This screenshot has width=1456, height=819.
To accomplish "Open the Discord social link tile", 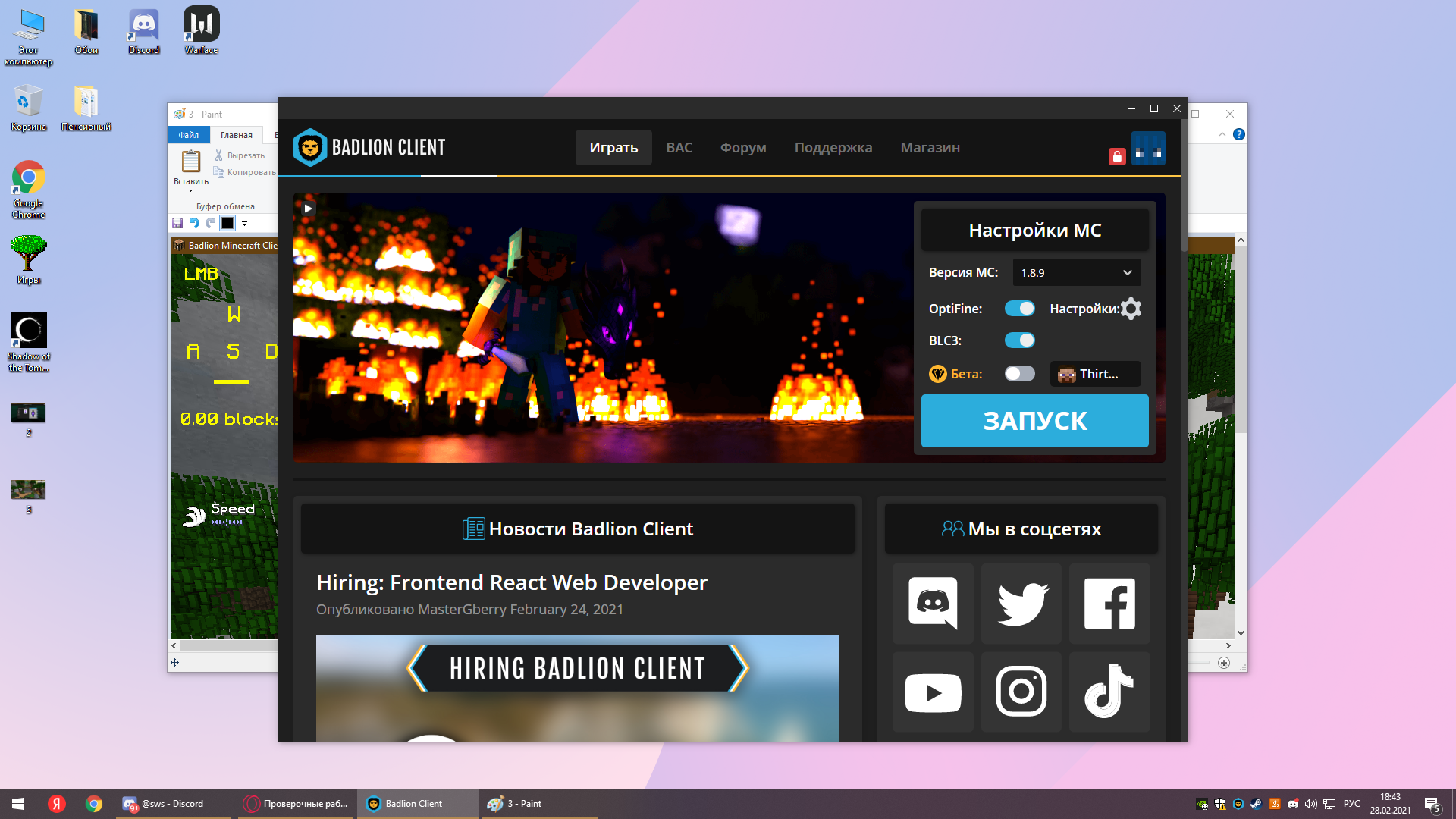I will tap(933, 604).
